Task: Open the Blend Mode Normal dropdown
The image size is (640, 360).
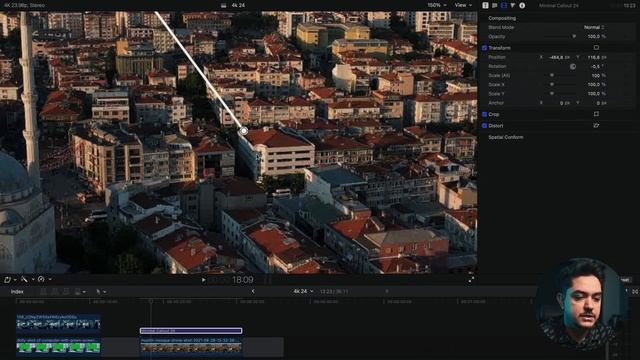Action: click(594, 27)
